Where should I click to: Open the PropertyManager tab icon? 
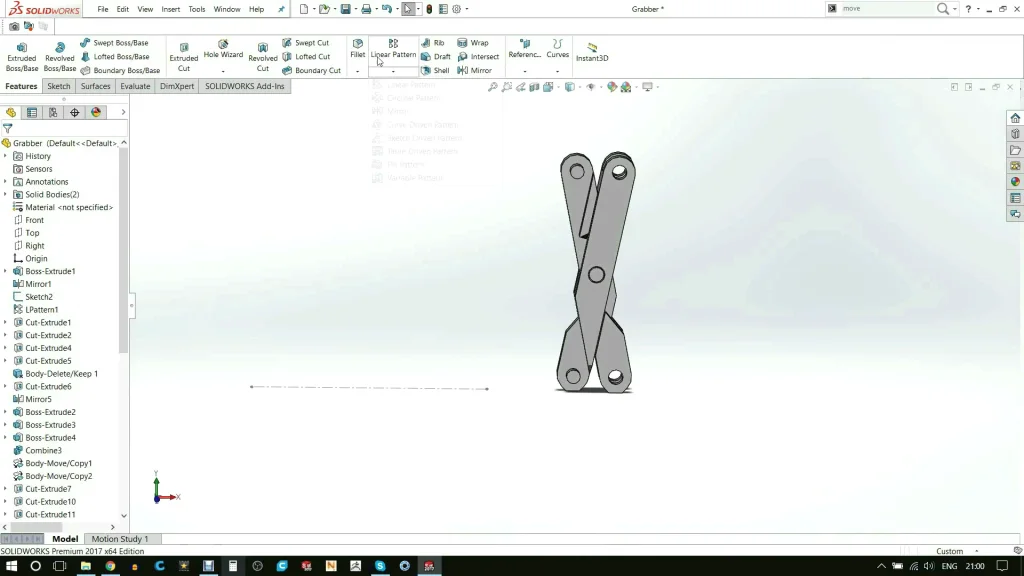32,112
